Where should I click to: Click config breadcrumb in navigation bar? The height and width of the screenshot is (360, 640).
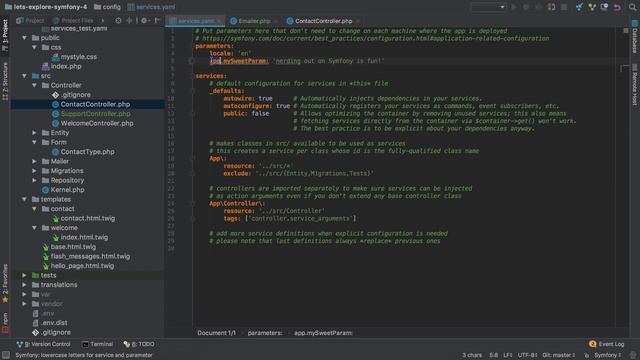pos(107,7)
